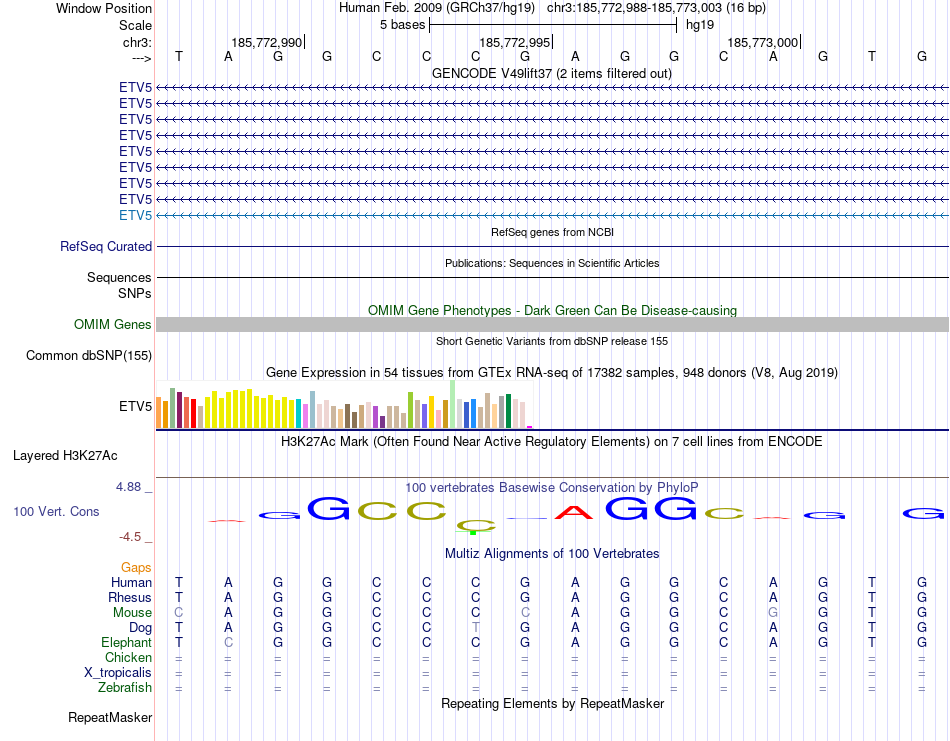Click the red A in the PhyloP logo
This screenshot has width=950, height=741.
coord(574,513)
